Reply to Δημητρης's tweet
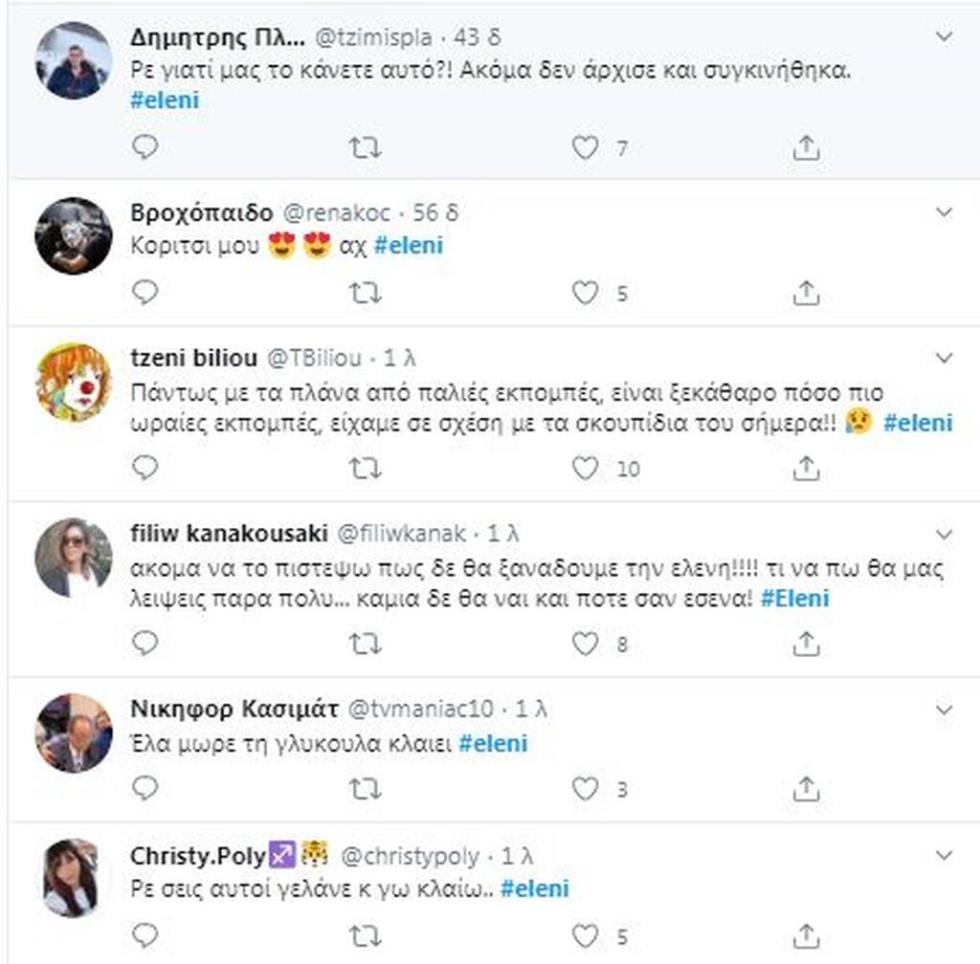Screen dimensions: 980x964 click(145, 148)
